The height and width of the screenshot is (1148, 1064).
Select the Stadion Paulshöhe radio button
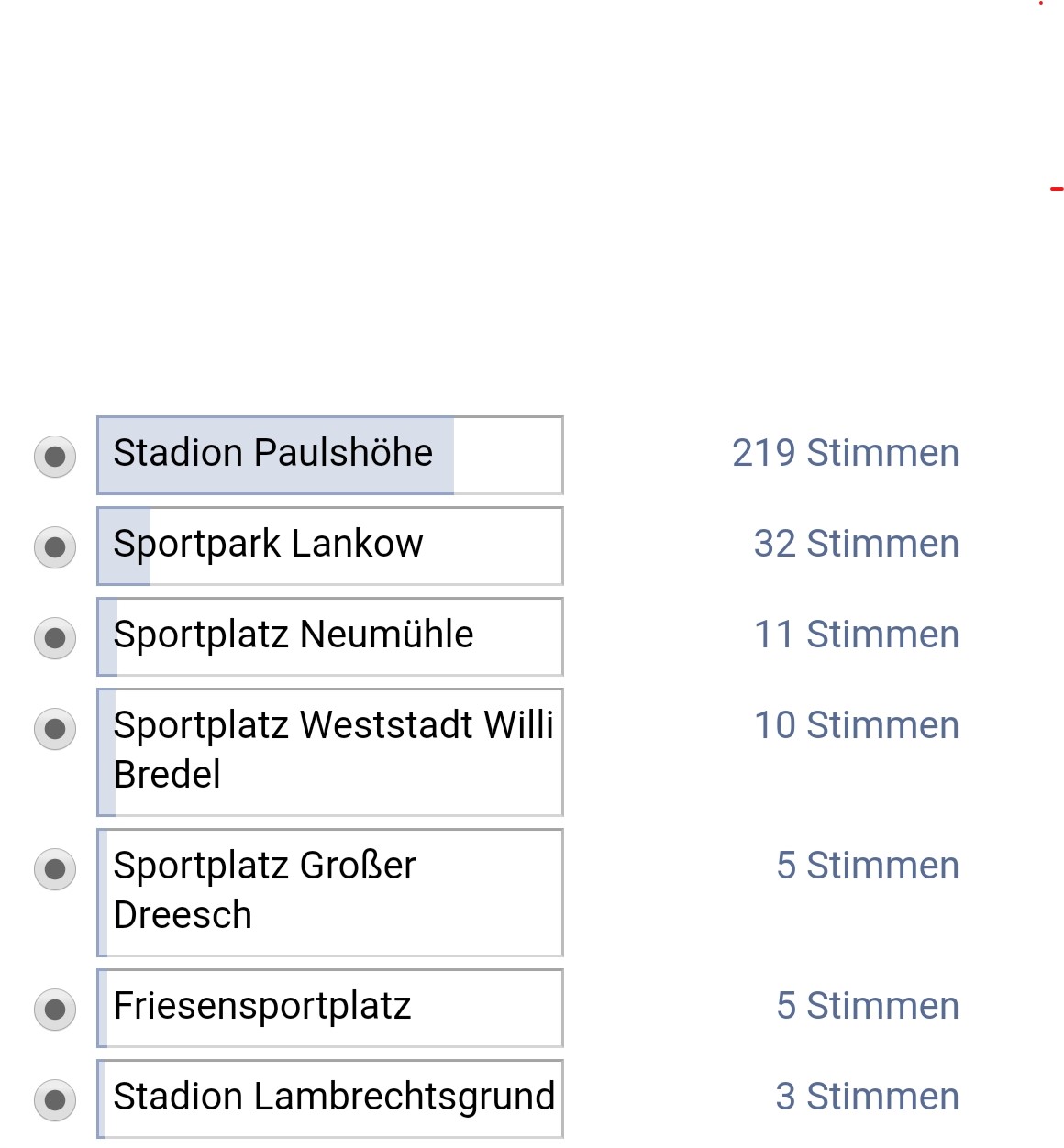click(55, 456)
